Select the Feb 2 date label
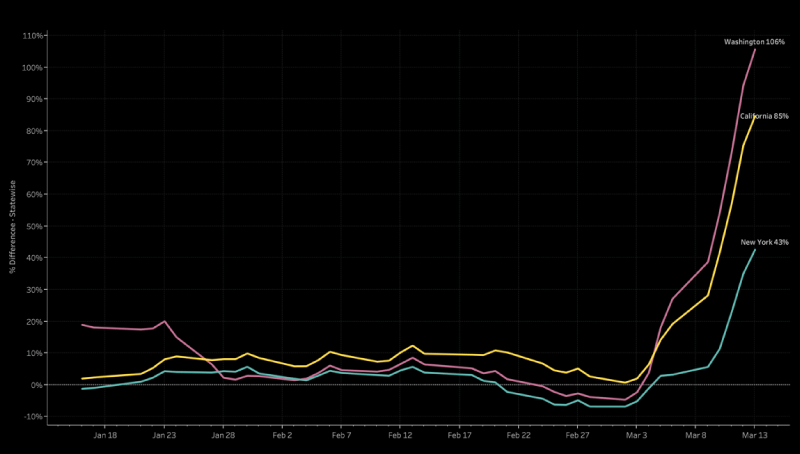800x454 pixels. coord(283,436)
